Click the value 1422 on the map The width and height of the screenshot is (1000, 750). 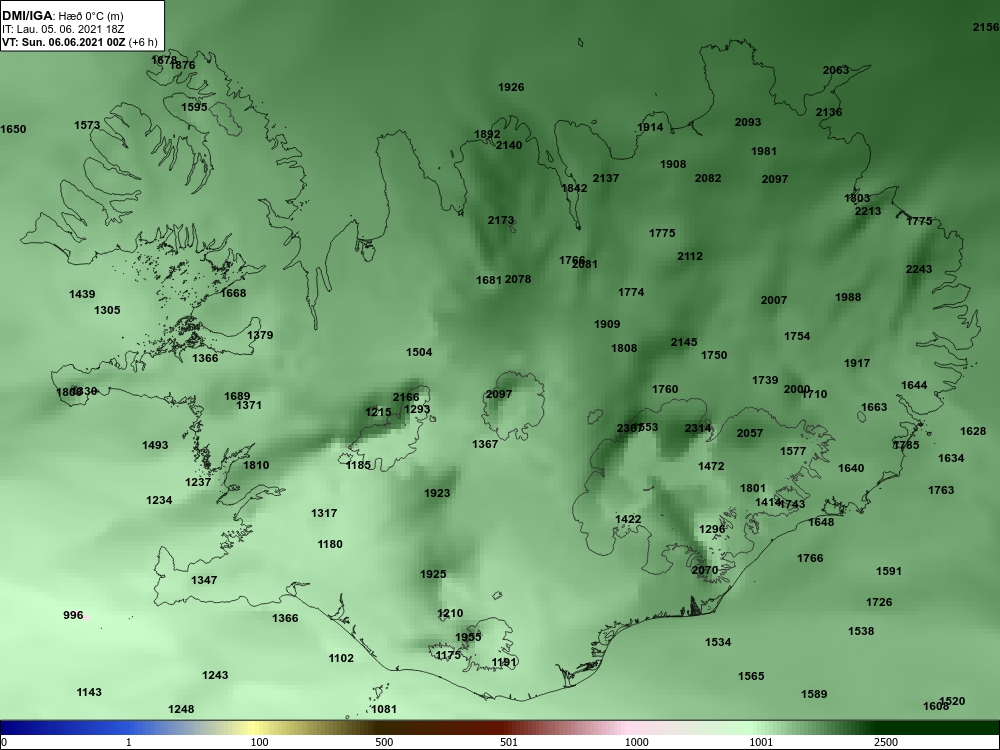(628, 519)
